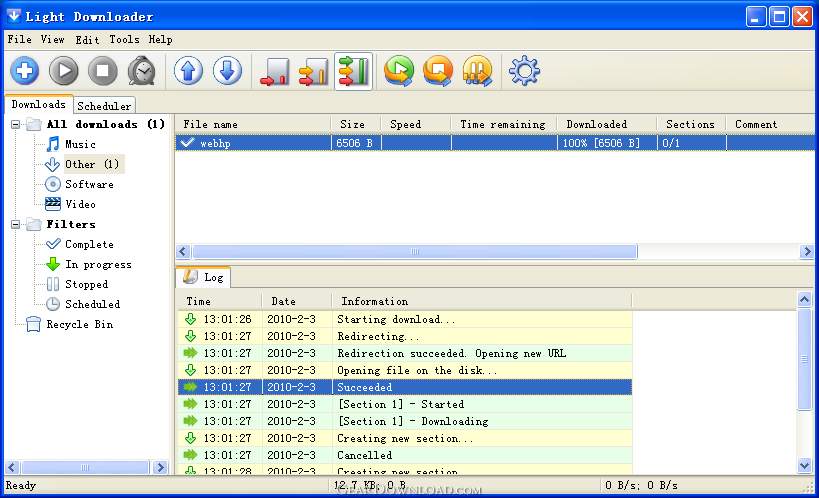This screenshot has width=819, height=498.
Task: Click the green start all downloads icon
Action: point(399,71)
